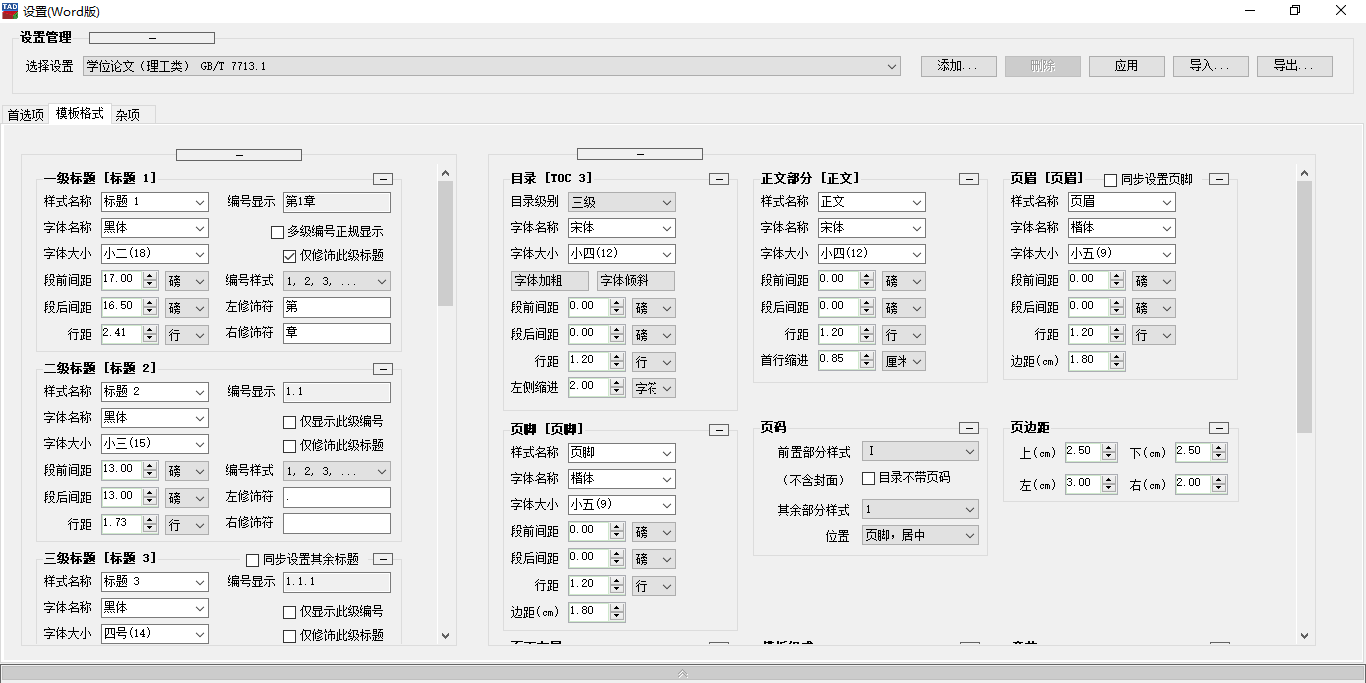Enable the 多级编号正规显示 checkbox
This screenshot has width=1366, height=683.
[278, 232]
